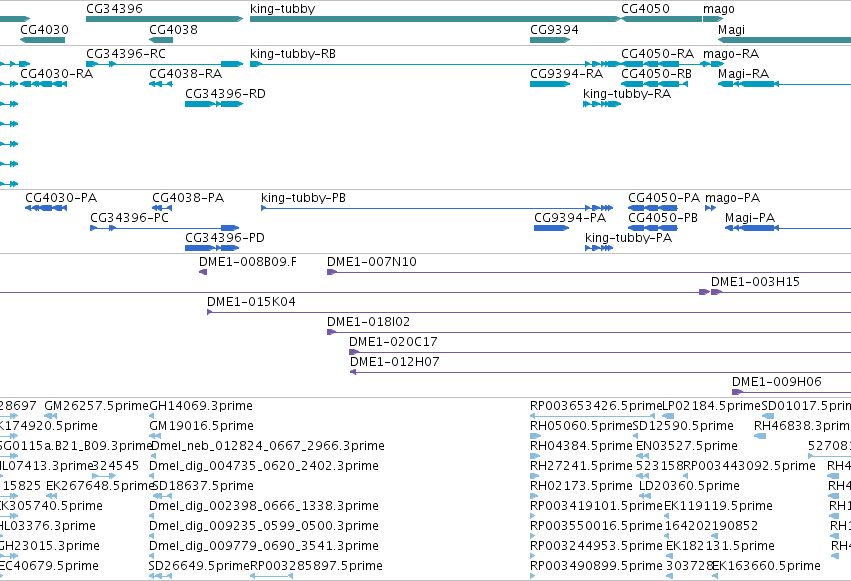Select the Magi gene bar
This screenshot has width=851, height=581.
point(784,40)
